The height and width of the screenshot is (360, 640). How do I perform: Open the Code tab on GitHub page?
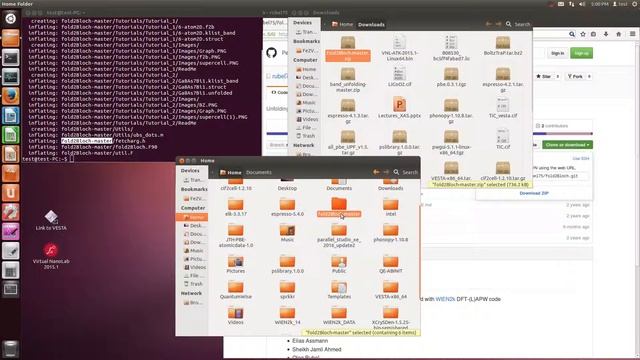click(280, 93)
